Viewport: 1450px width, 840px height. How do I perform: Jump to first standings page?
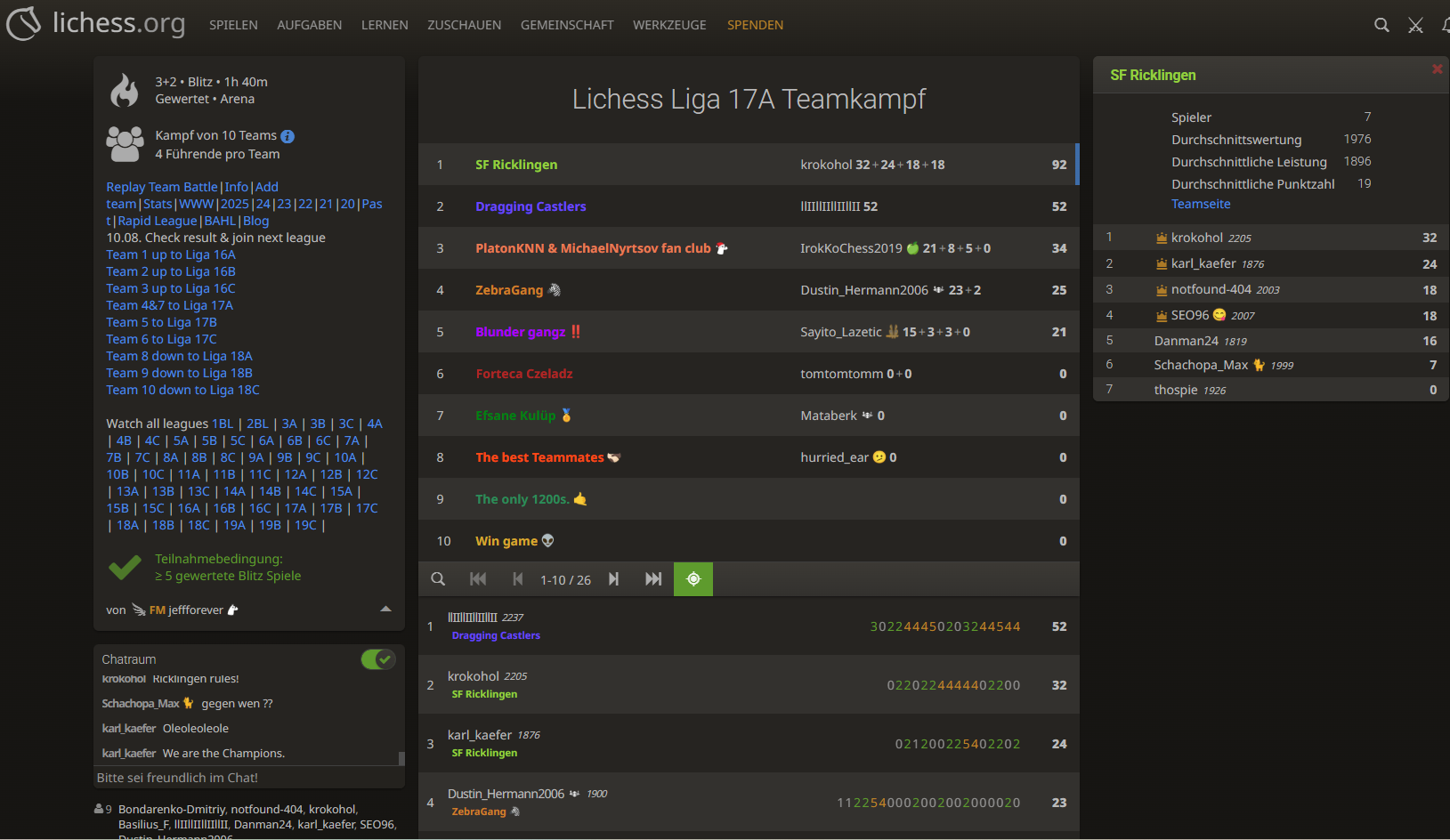click(478, 579)
